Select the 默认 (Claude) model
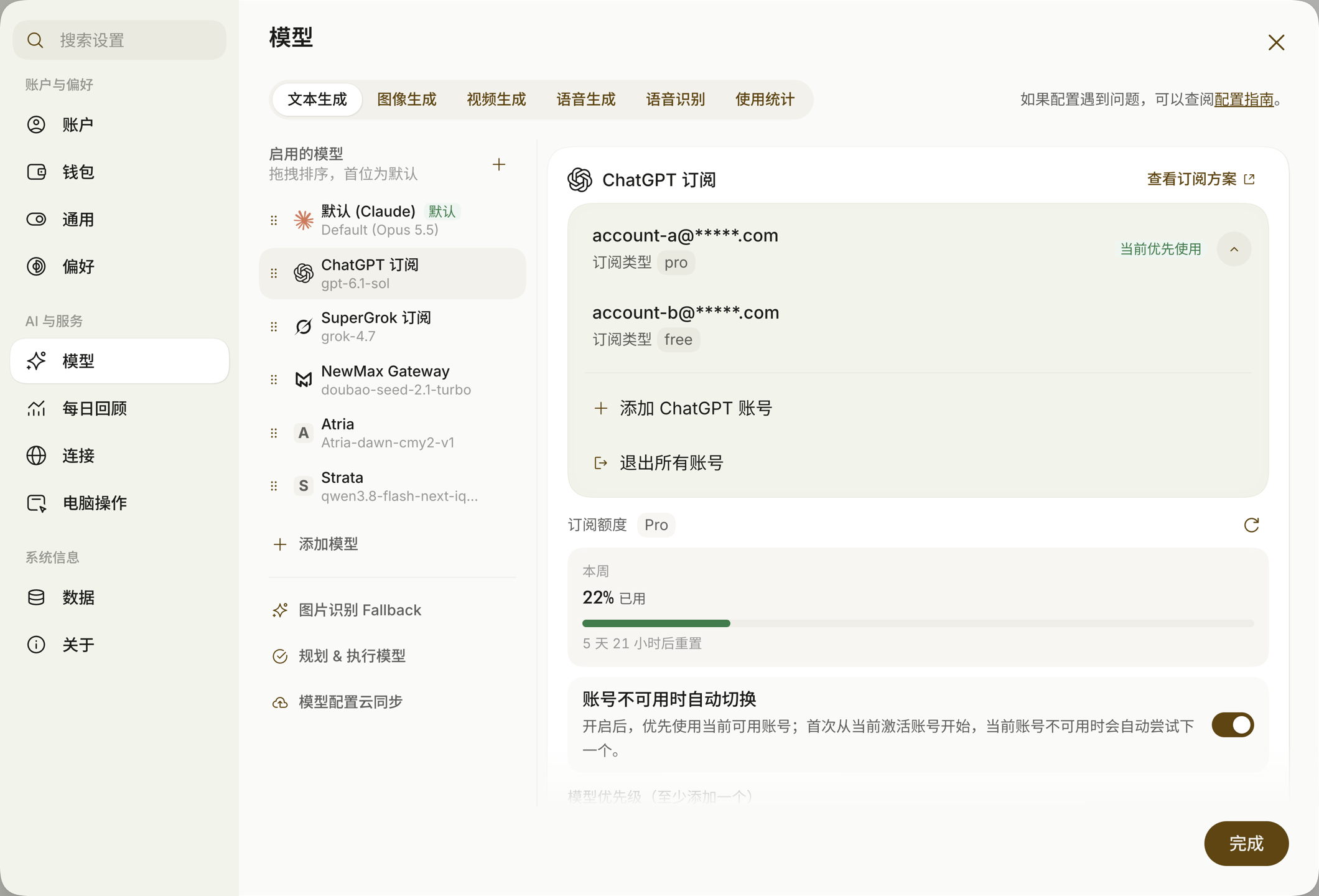 [x=393, y=220]
